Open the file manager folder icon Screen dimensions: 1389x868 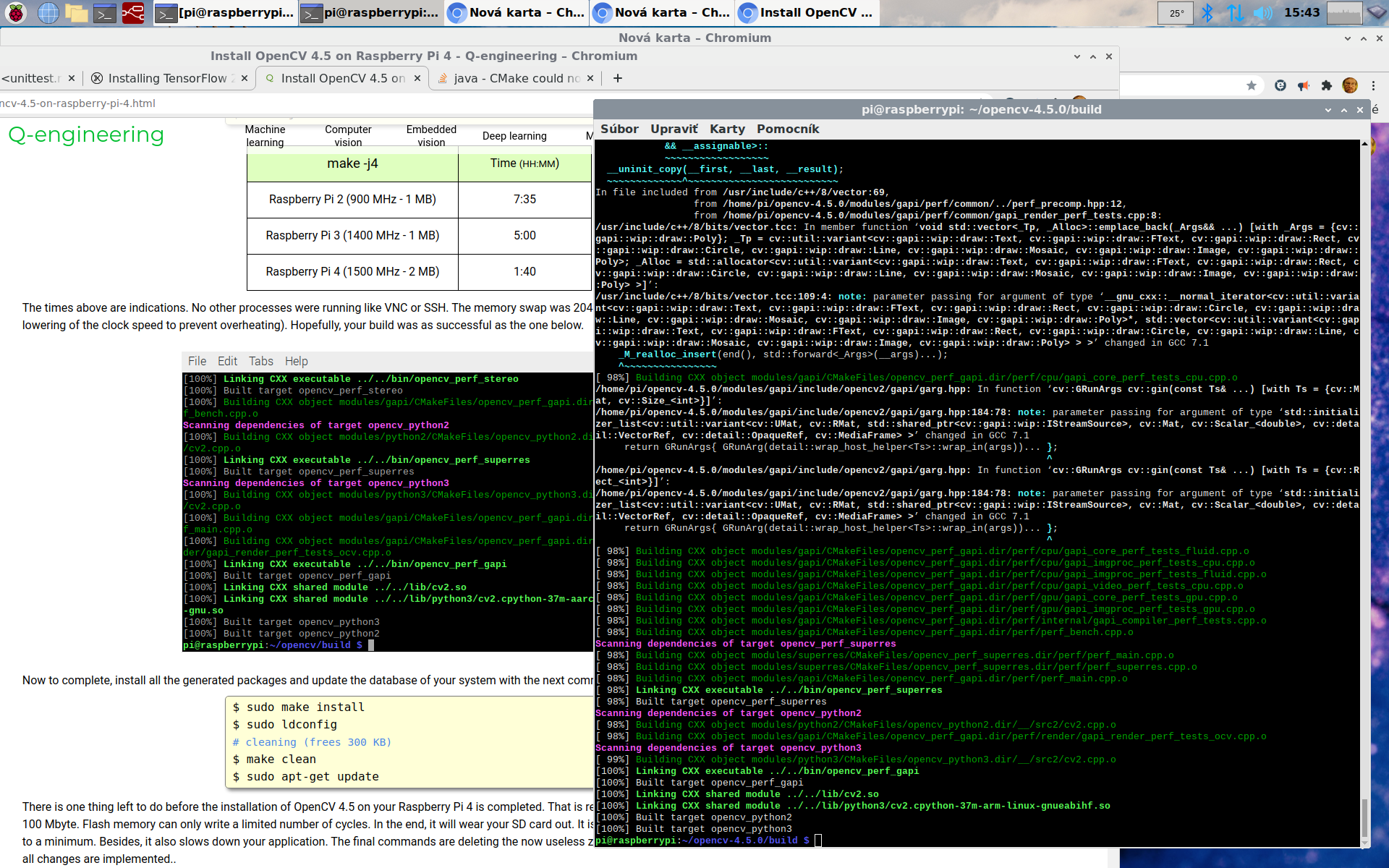pos(76,12)
